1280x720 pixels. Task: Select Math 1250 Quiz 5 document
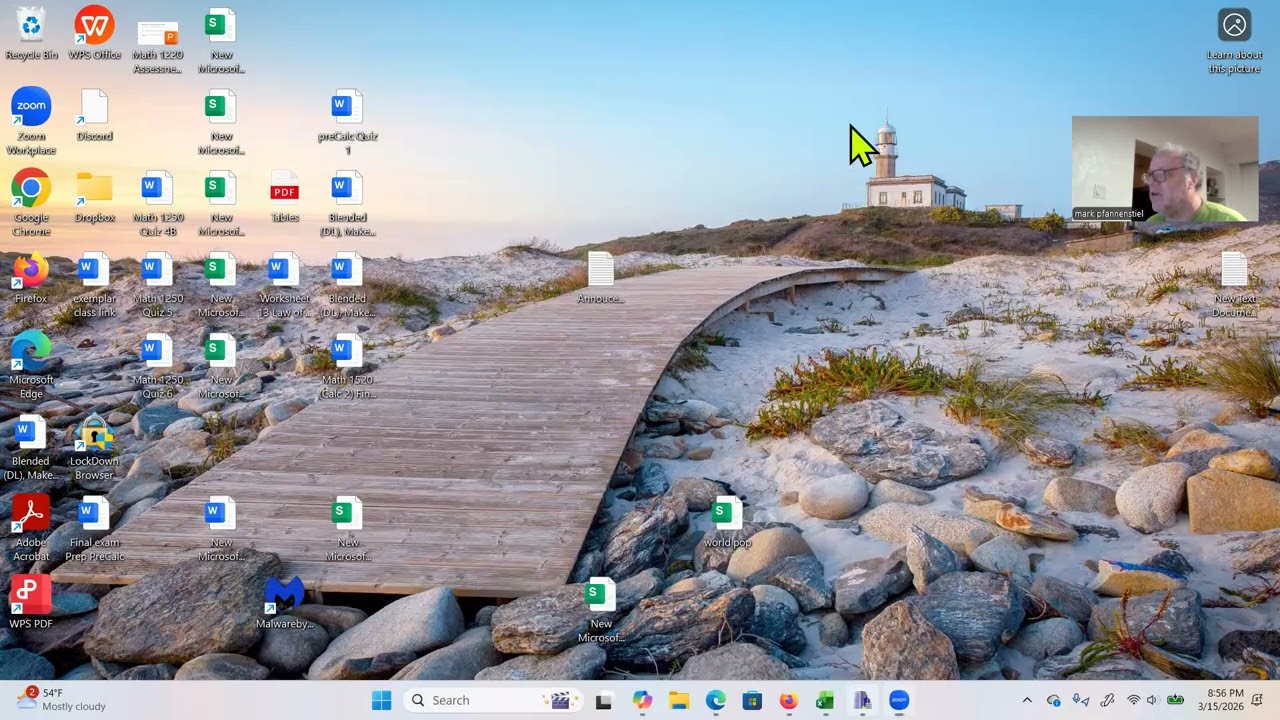(x=157, y=285)
